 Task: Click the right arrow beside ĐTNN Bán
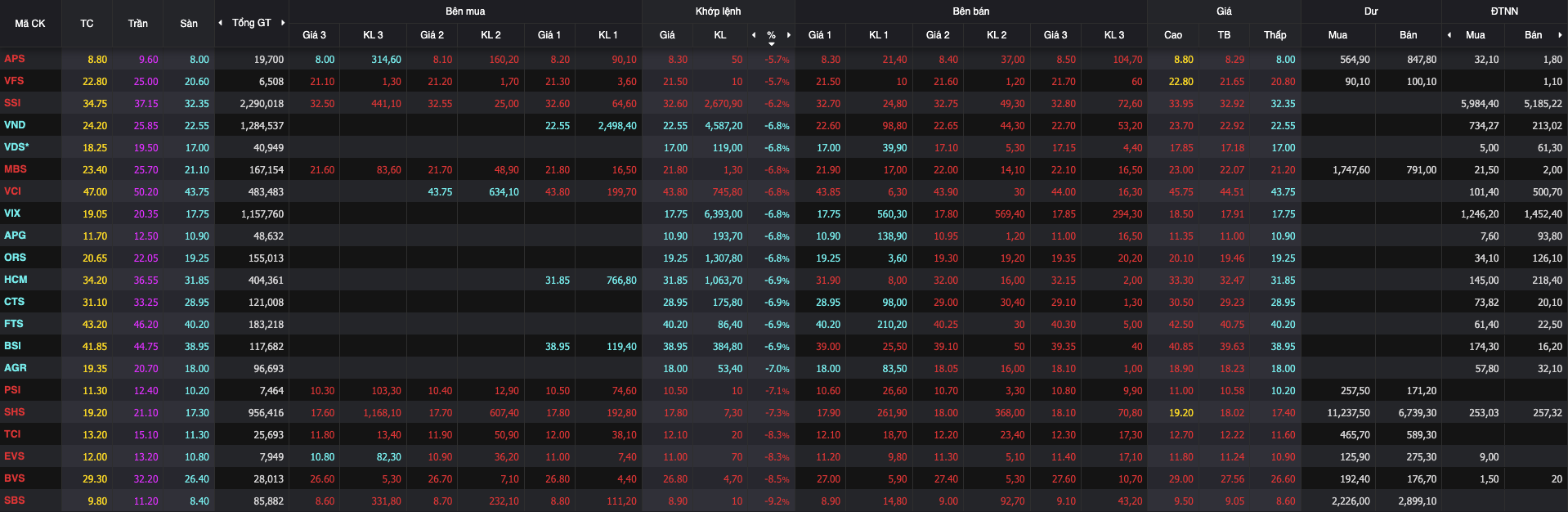1560,35
